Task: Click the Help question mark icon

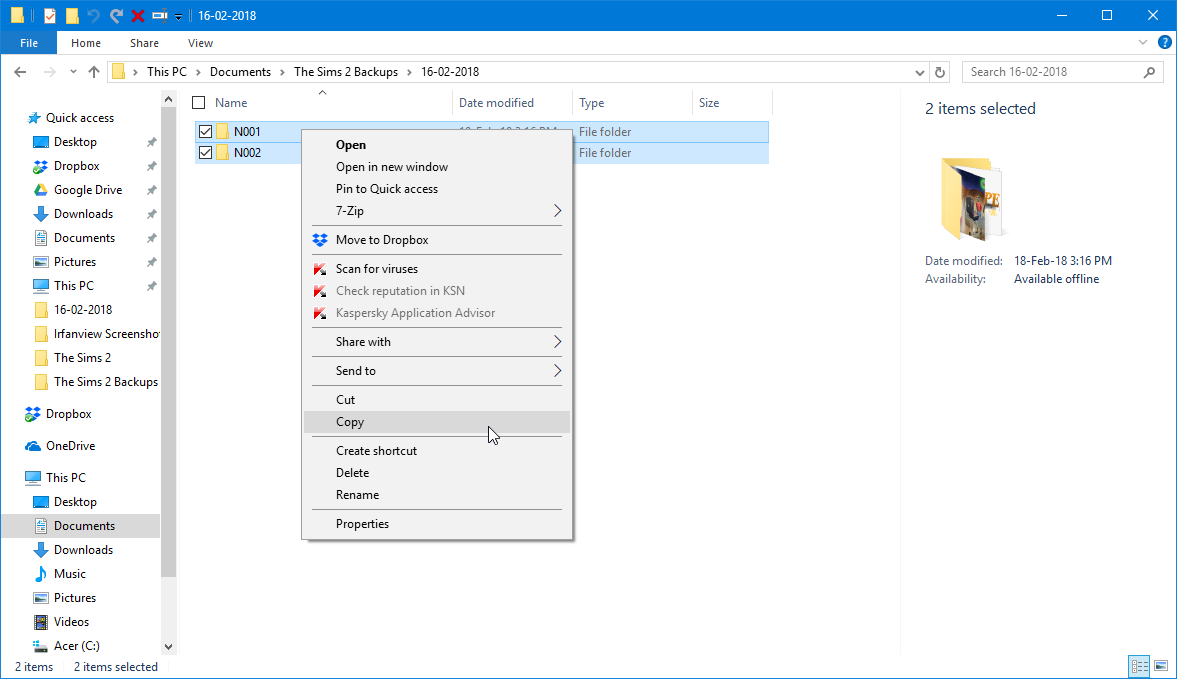Action: tap(1164, 43)
